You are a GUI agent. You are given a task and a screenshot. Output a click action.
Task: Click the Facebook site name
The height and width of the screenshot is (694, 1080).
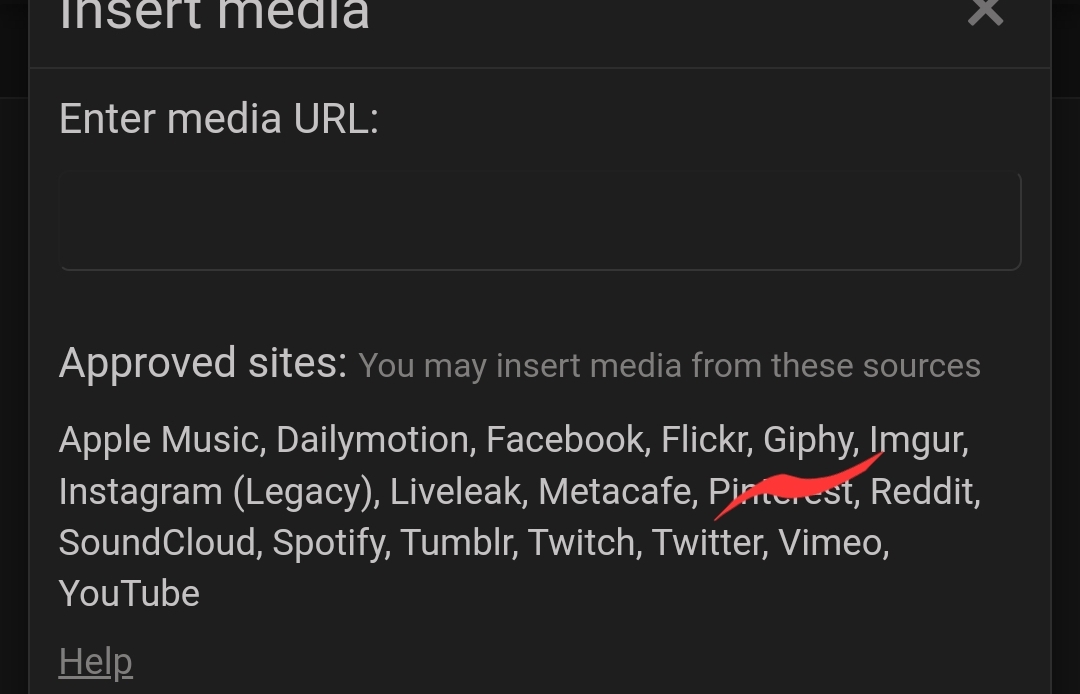click(566, 440)
